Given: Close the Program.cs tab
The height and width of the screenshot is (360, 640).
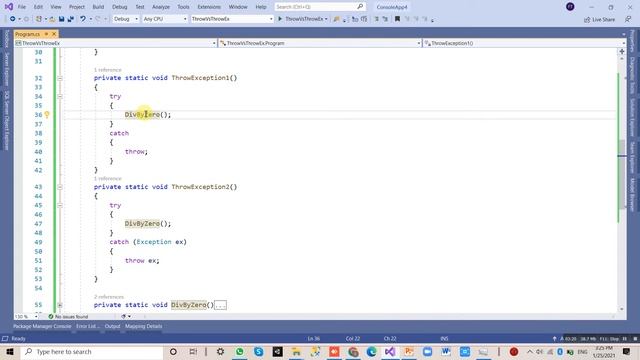Looking at the screenshot, I should point(54,34).
